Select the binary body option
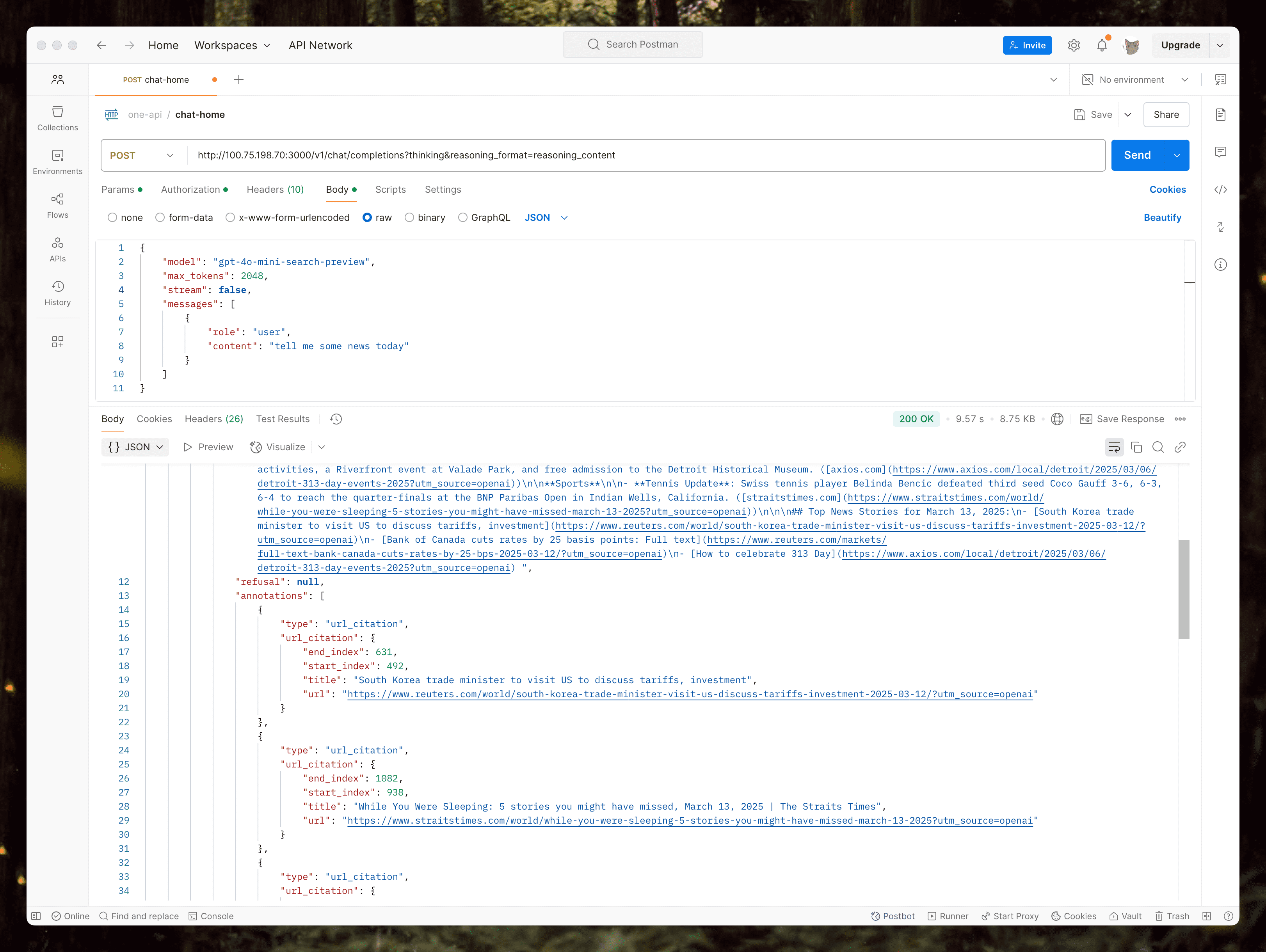This screenshot has height=952, width=1266. (409, 217)
